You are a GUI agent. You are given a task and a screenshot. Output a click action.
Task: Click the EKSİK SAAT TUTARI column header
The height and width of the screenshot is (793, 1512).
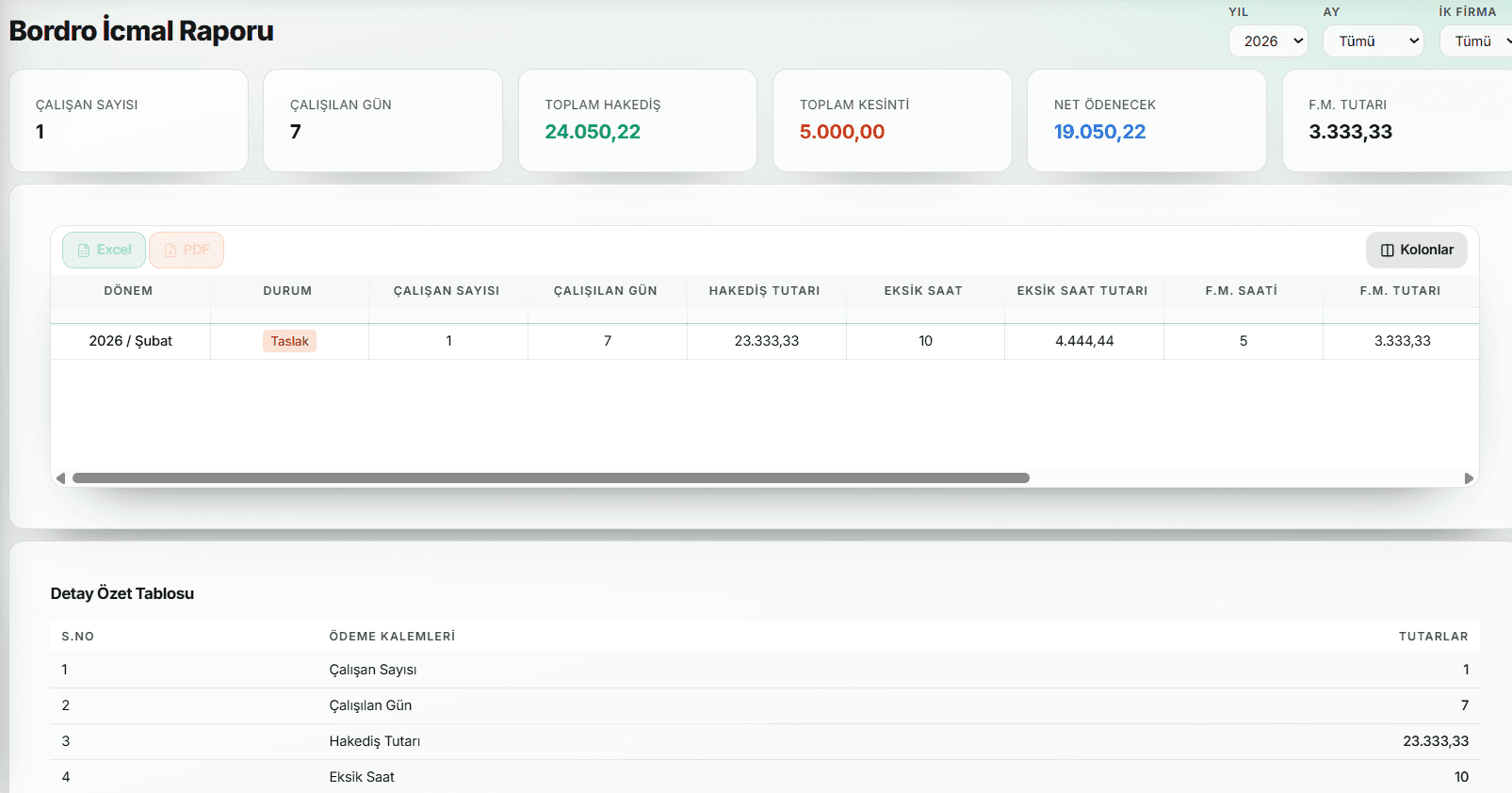click(1082, 291)
